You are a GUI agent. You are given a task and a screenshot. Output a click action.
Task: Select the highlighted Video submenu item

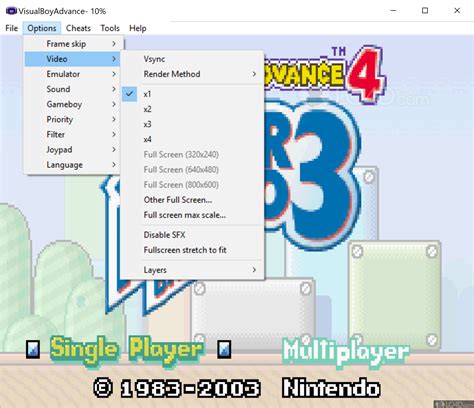click(x=72, y=59)
